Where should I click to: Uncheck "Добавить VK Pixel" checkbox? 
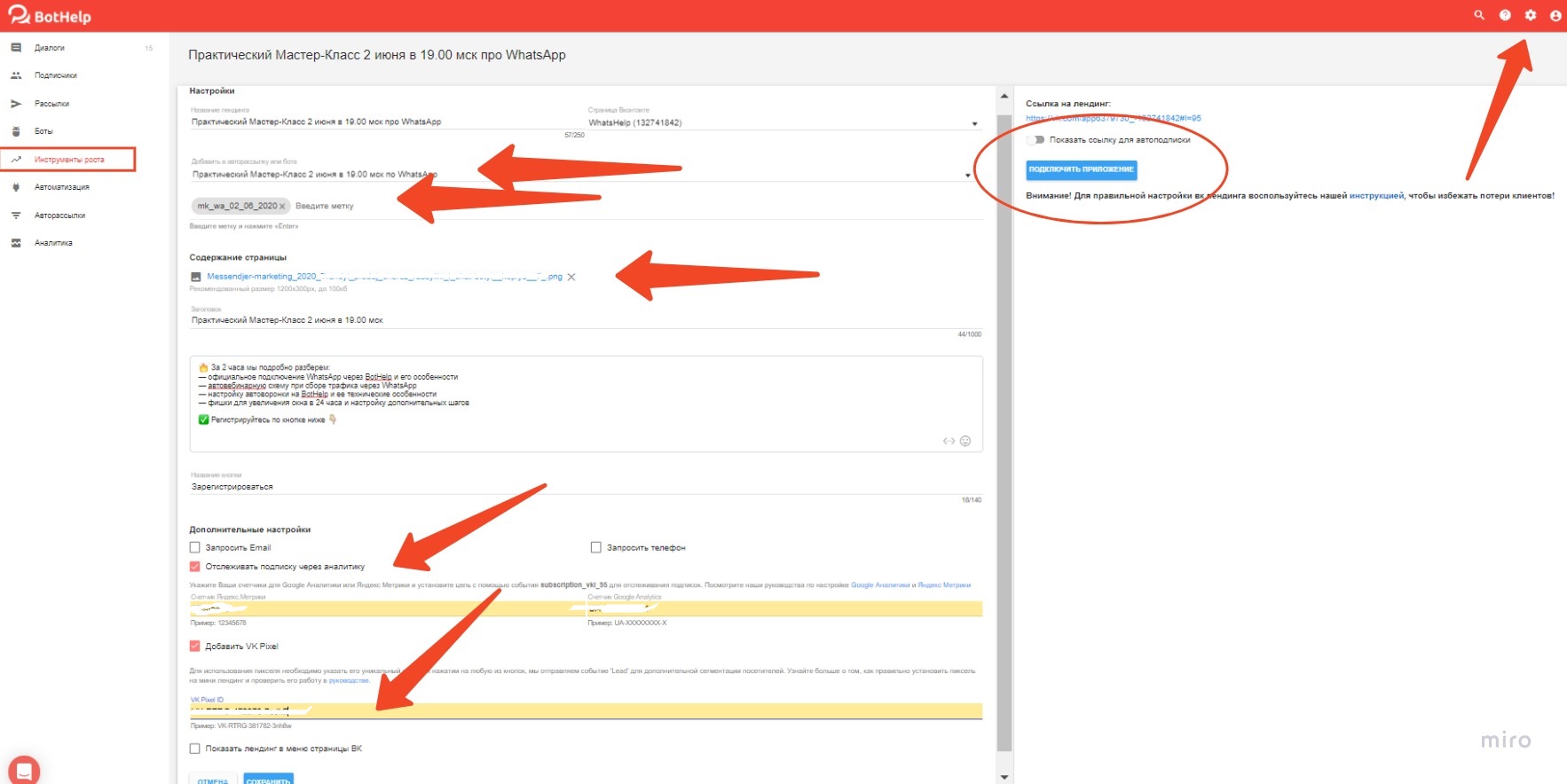click(195, 646)
